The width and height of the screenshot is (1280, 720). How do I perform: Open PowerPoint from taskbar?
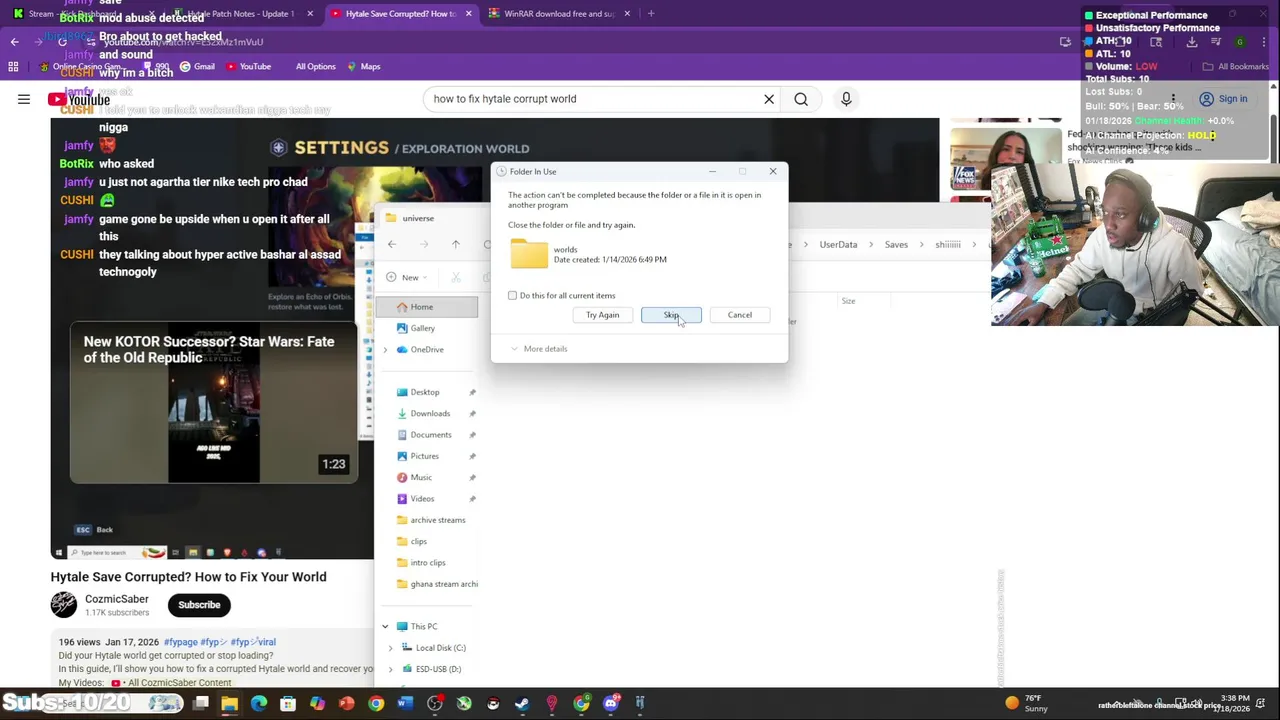pos(346,704)
